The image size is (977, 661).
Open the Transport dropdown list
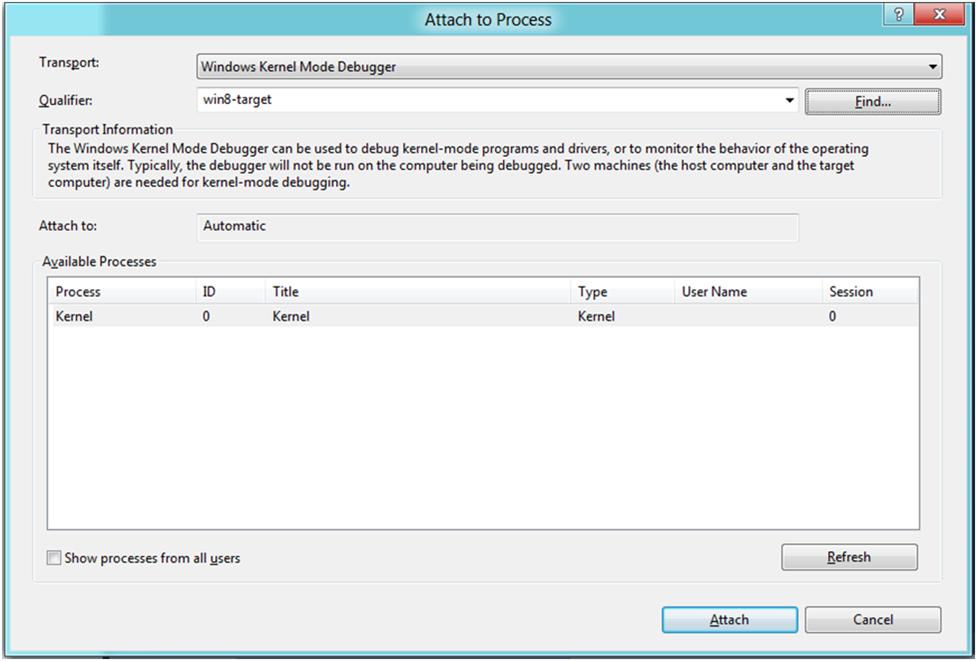pyautogui.click(x=933, y=67)
